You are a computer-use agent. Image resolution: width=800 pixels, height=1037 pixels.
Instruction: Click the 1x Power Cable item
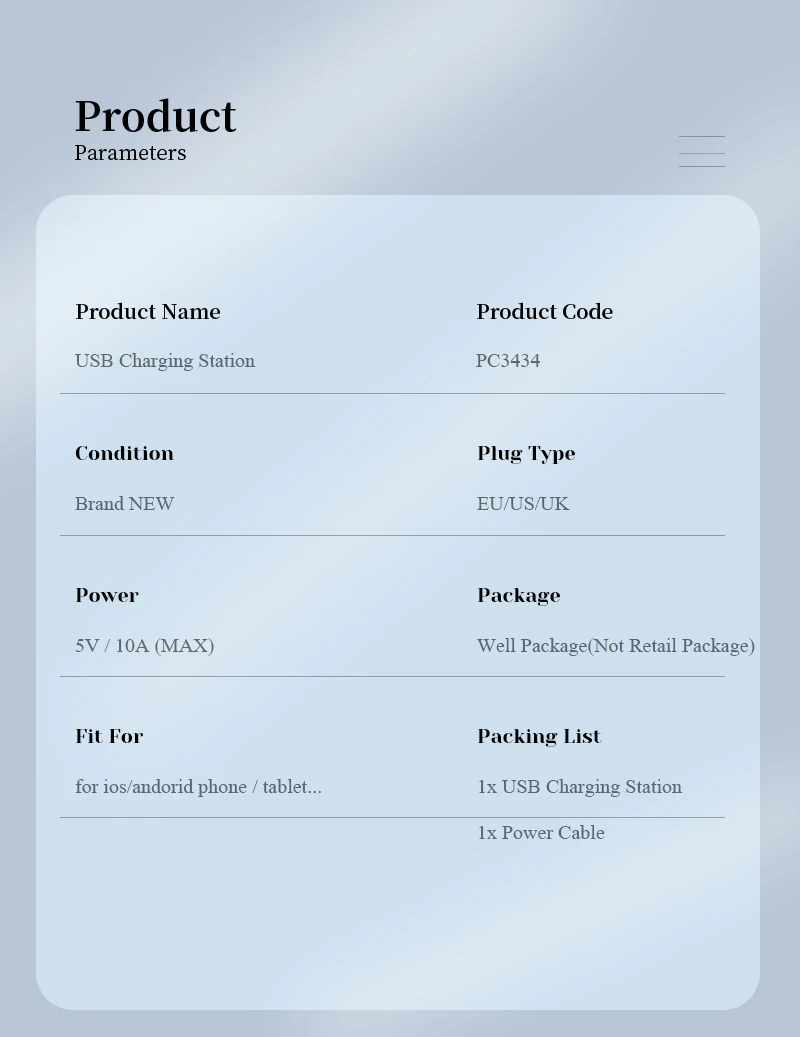point(540,832)
